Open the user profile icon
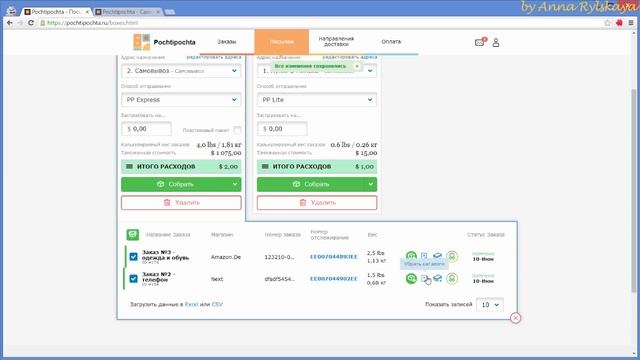This screenshot has height=360, width=640. (x=496, y=42)
